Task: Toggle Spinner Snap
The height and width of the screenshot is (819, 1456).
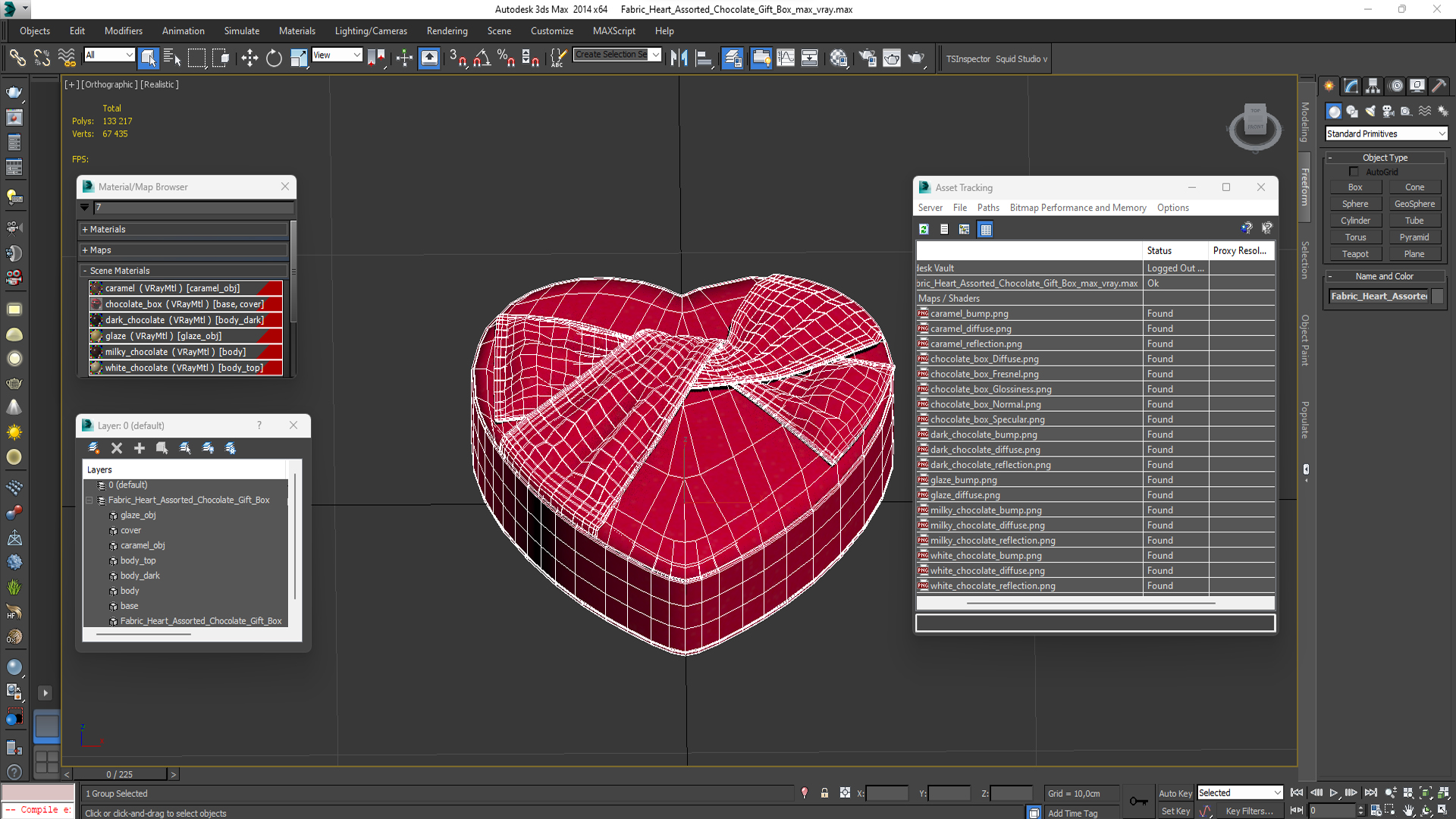Action: (x=530, y=58)
